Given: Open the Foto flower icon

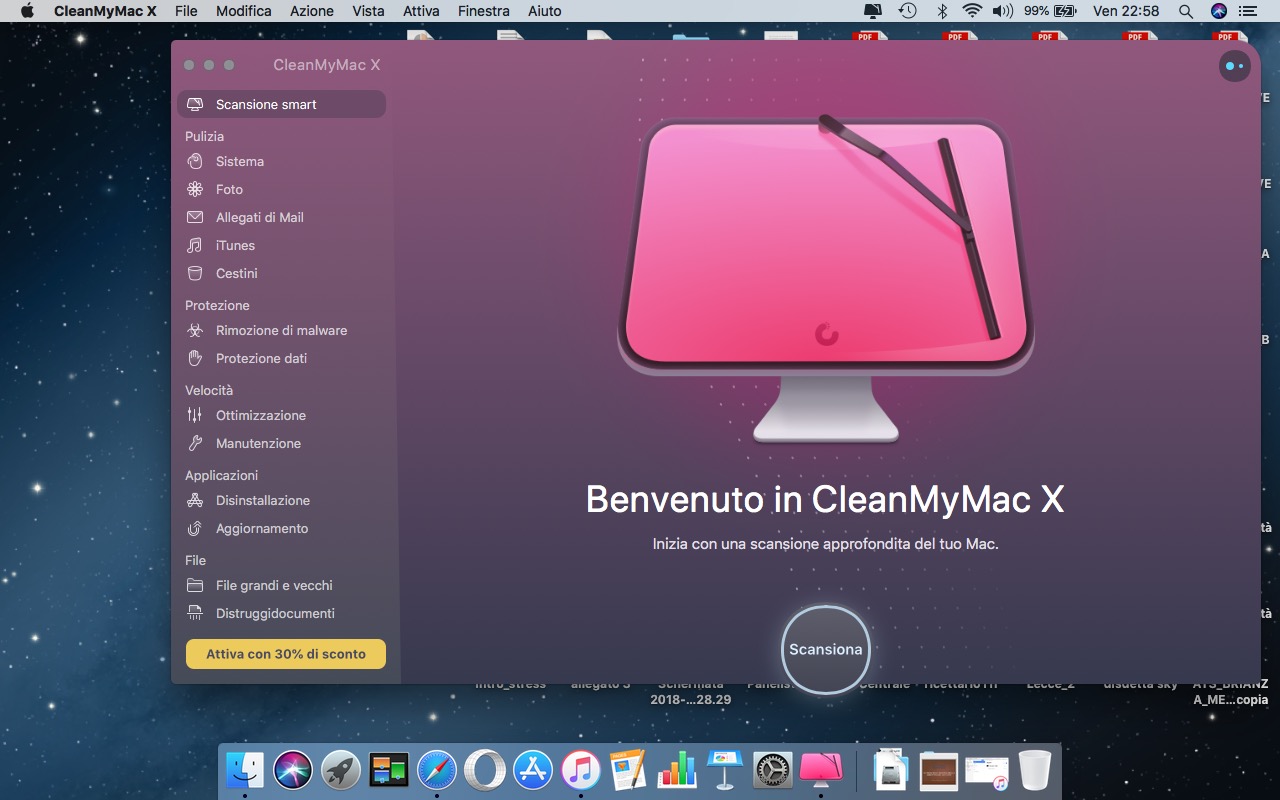Looking at the screenshot, I should click(x=195, y=189).
